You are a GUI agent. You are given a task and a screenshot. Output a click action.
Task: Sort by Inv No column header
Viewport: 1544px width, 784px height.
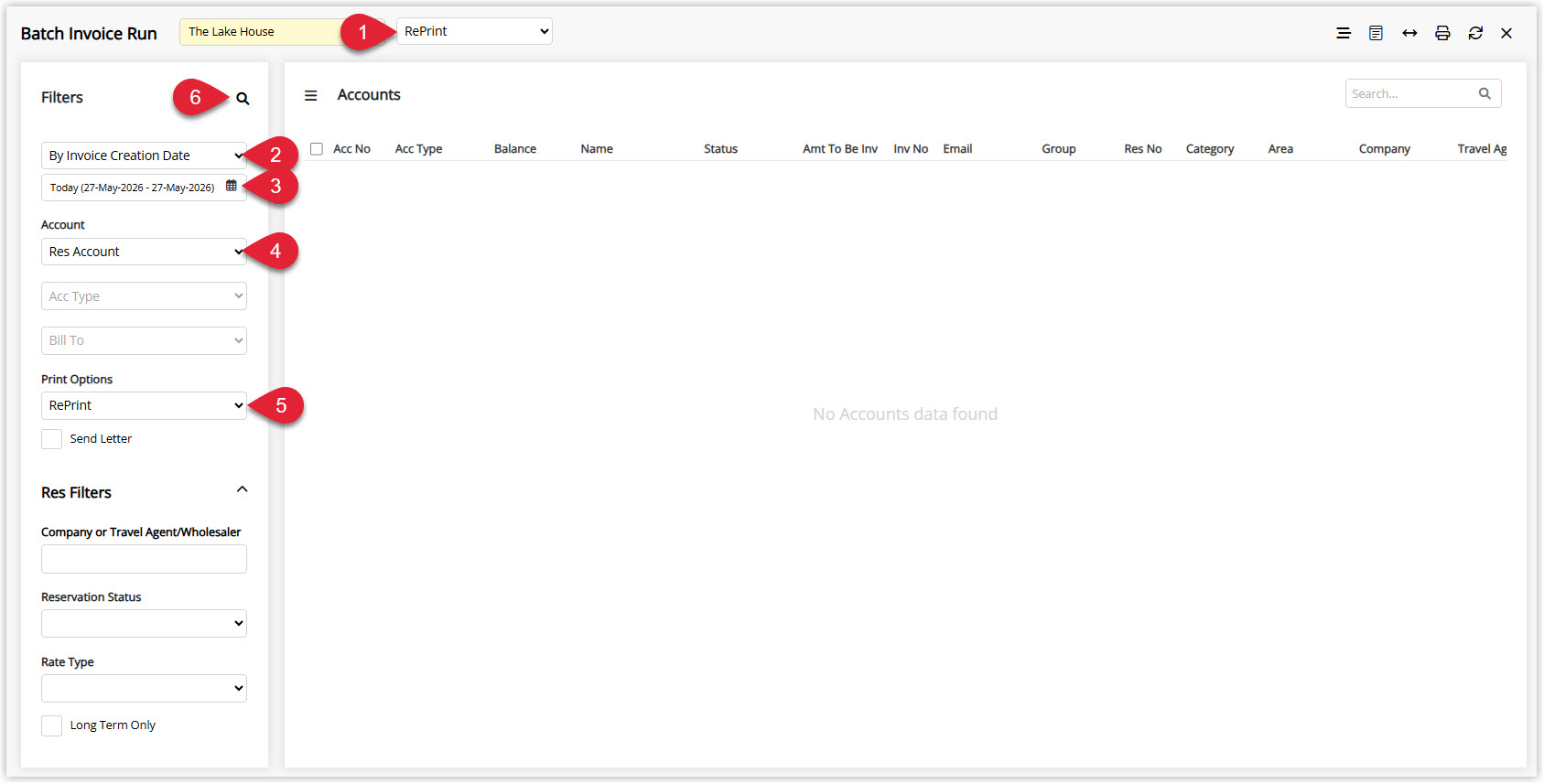[911, 149]
